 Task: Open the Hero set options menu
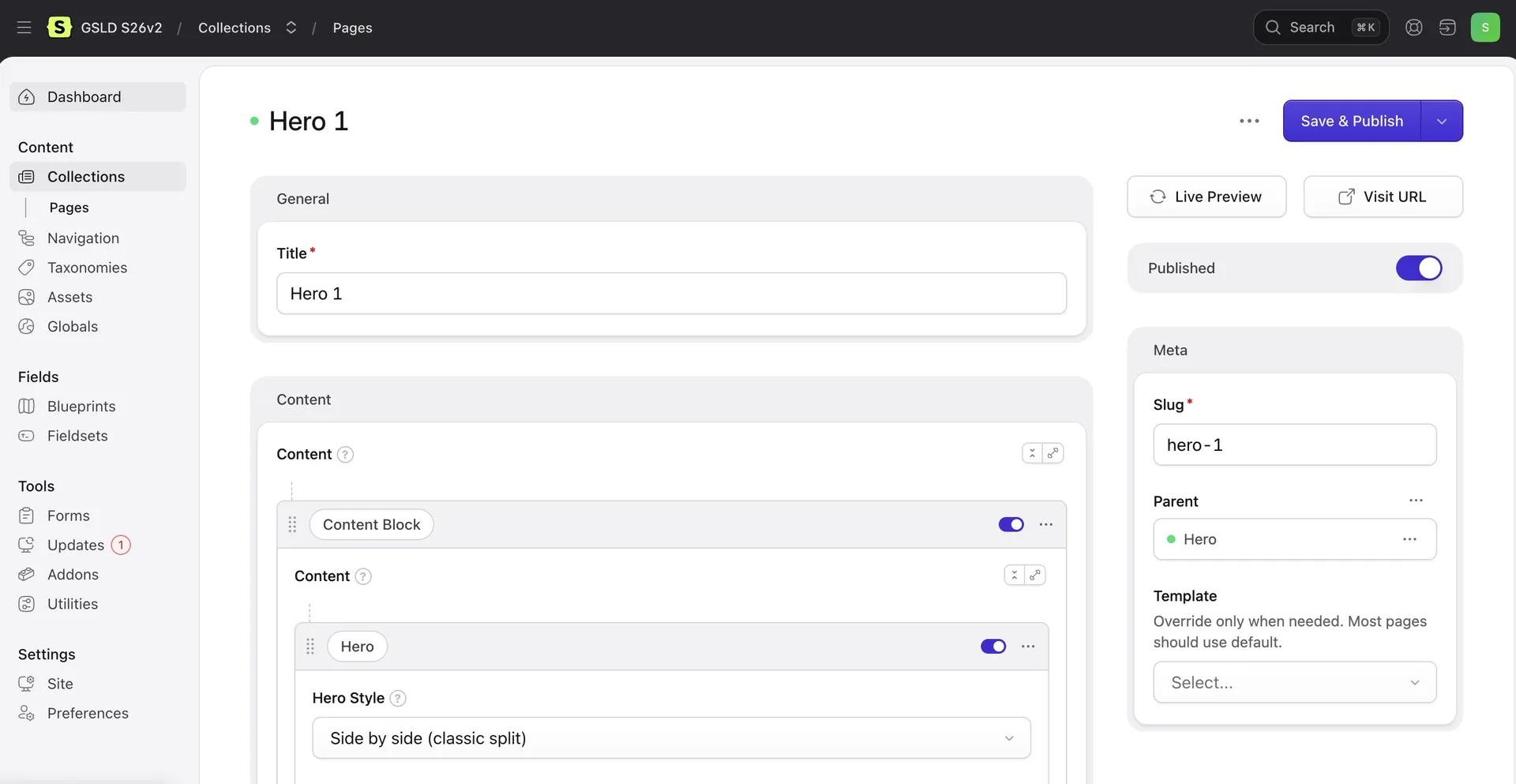[1028, 647]
